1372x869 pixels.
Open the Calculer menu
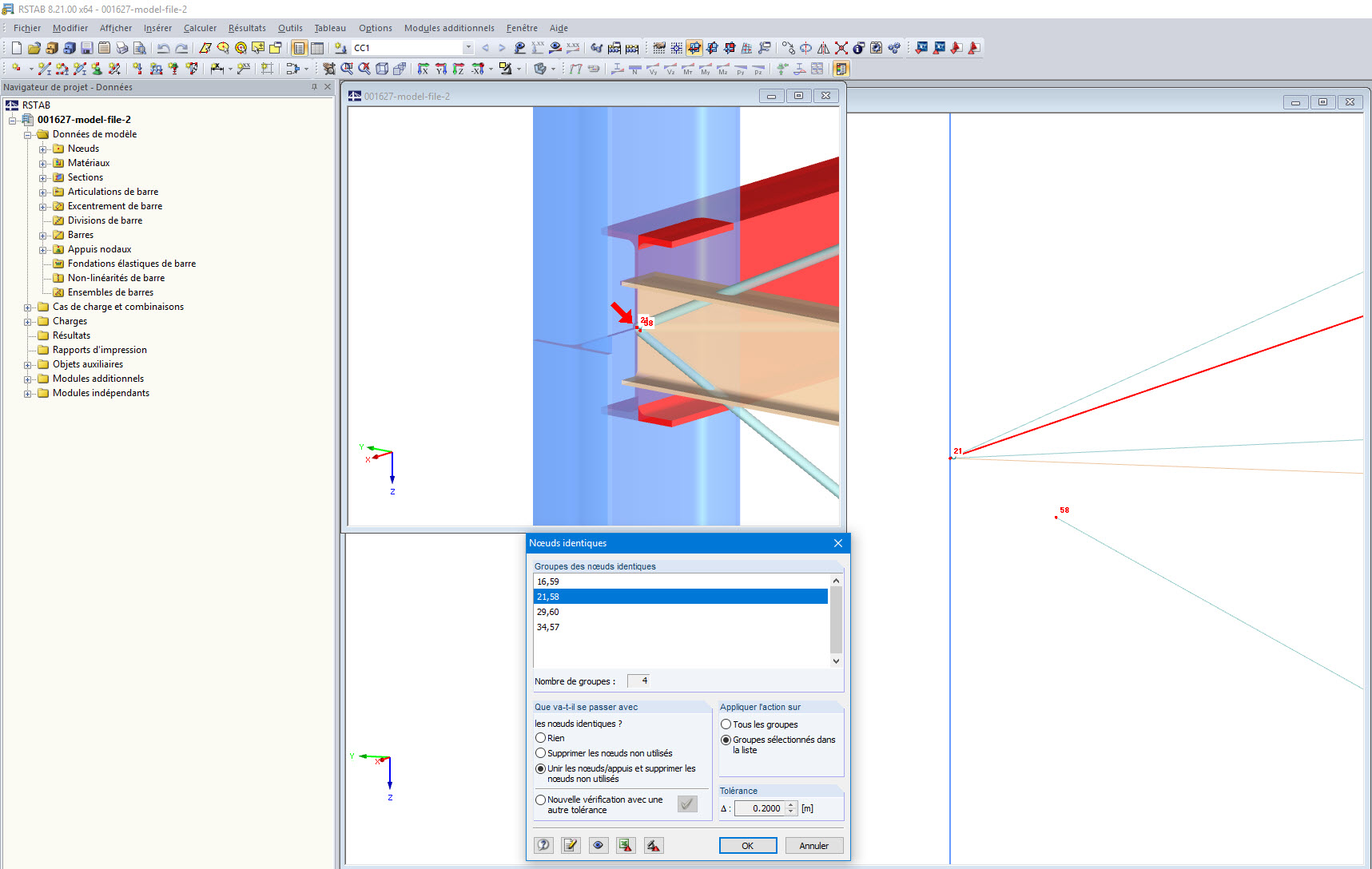coord(200,28)
